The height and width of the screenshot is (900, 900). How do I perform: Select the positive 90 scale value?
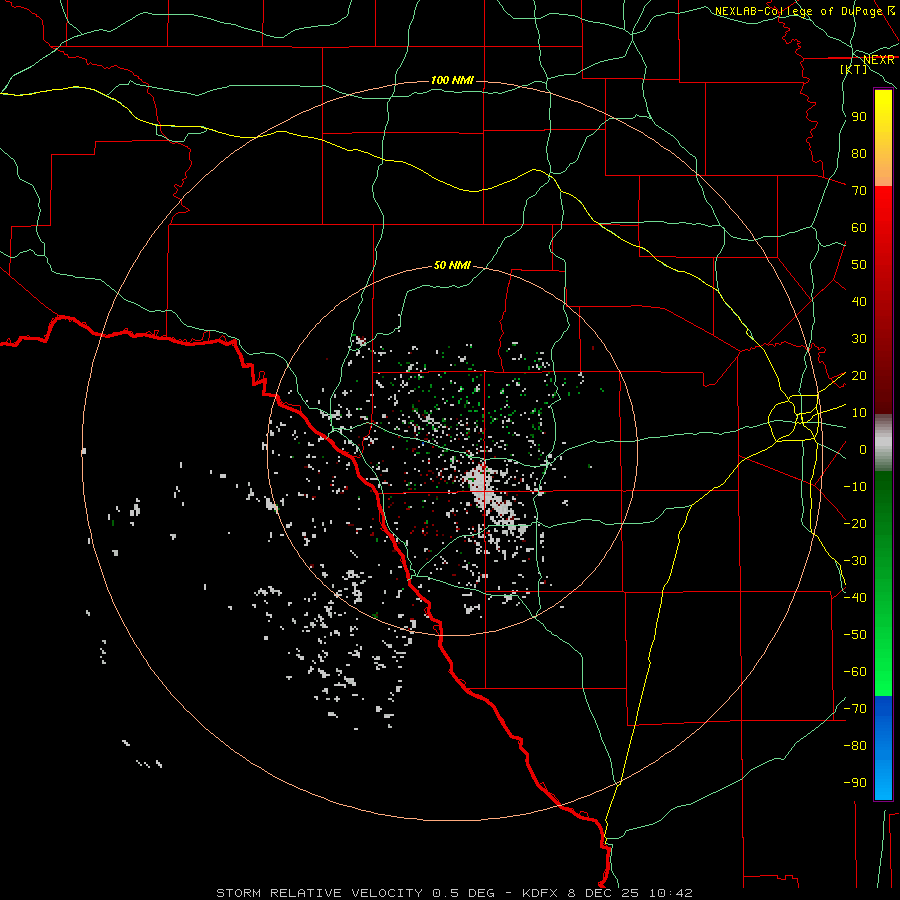tap(859, 117)
